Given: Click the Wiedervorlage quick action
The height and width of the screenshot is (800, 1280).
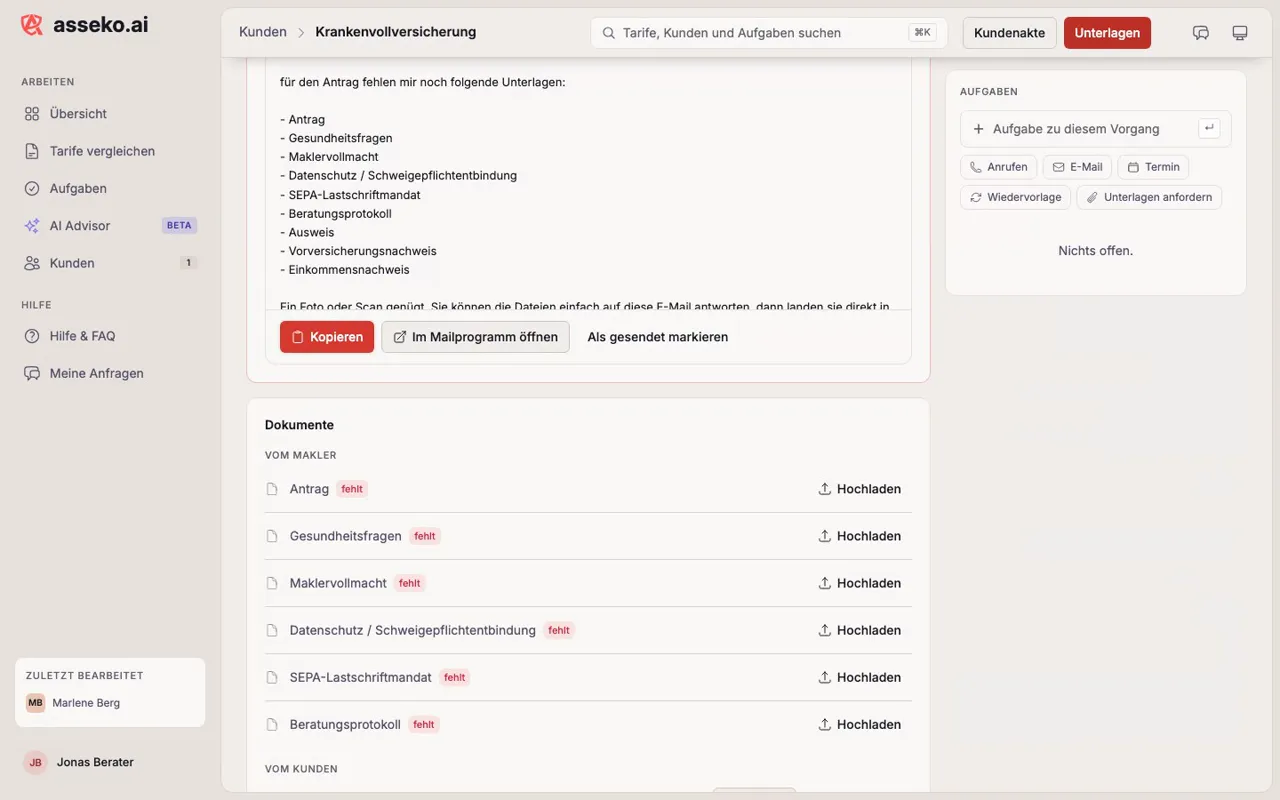Looking at the screenshot, I should tap(1015, 197).
